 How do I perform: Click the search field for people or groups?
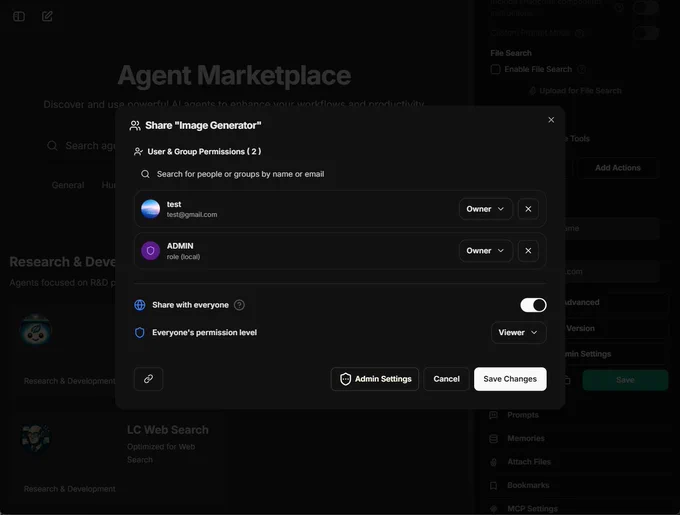click(340, 174)
